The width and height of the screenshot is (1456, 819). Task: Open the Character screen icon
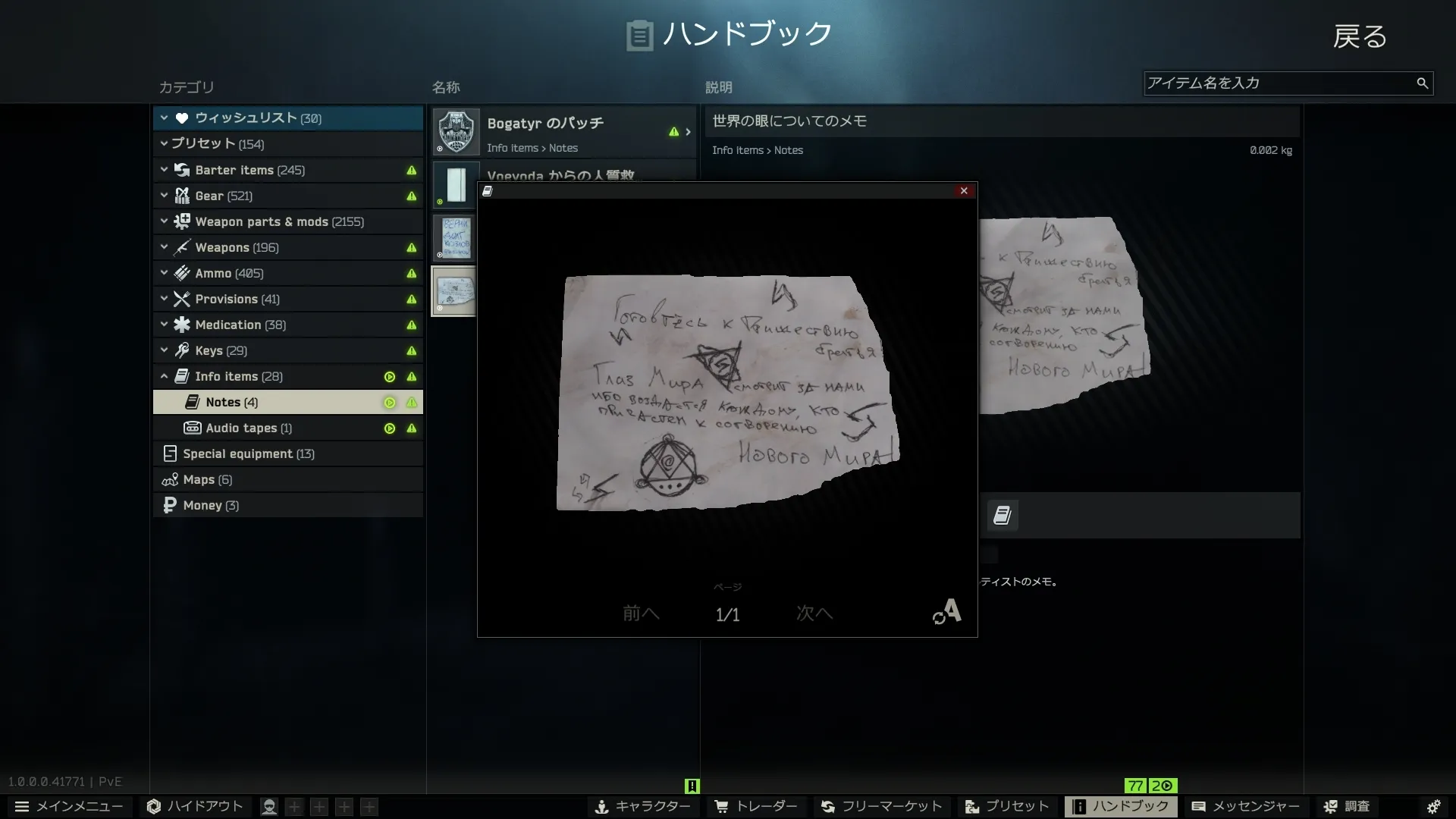642,807
